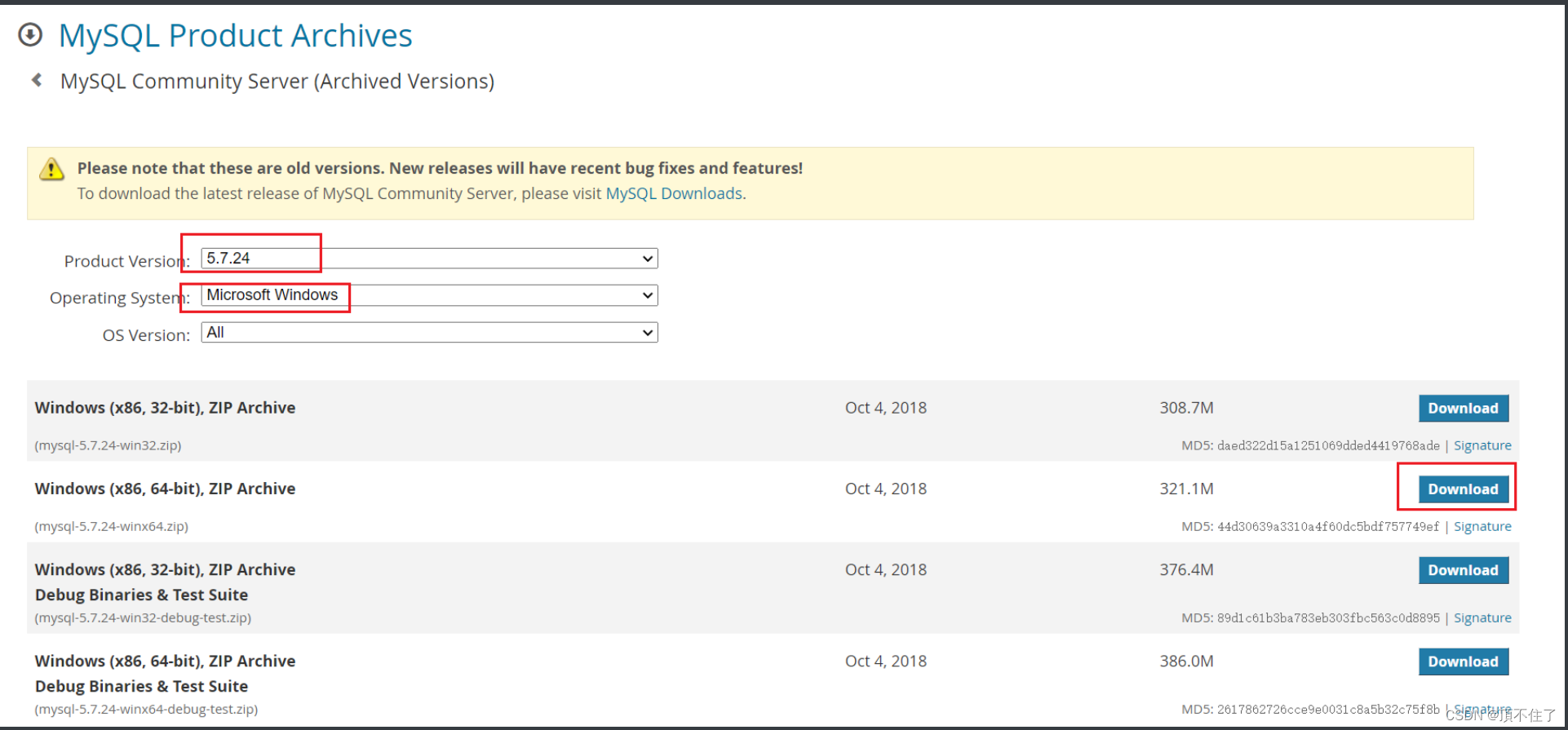Click the size value '321.1M'

pyautogui.click(x=1186, y=489)
